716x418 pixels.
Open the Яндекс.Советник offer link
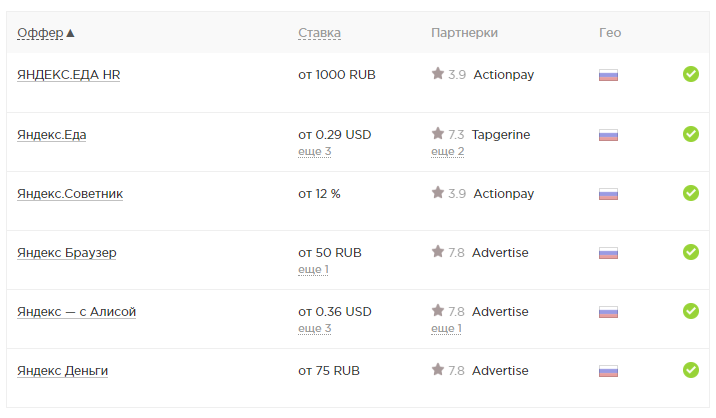pos(70,193)
